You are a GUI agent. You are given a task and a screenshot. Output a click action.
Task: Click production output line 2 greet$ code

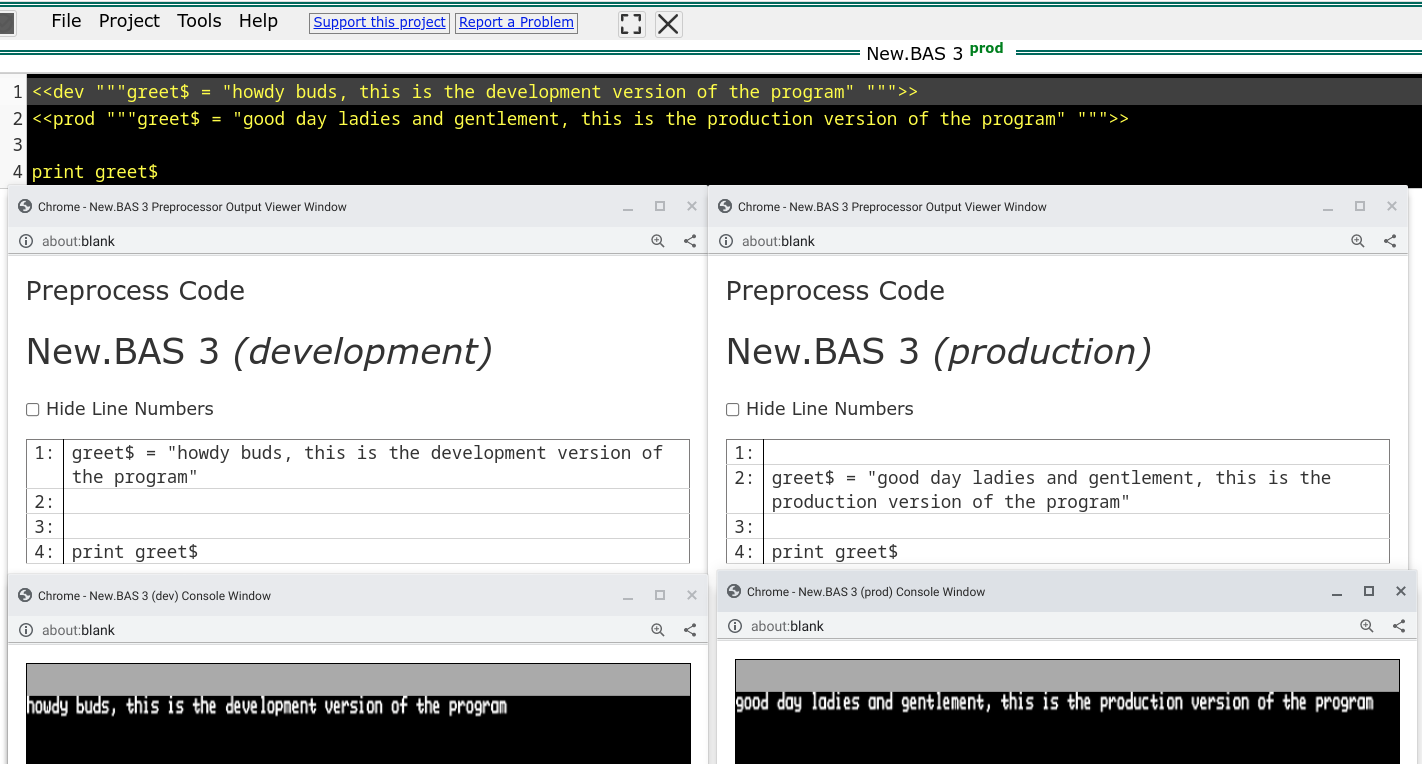pos(1076,489)
